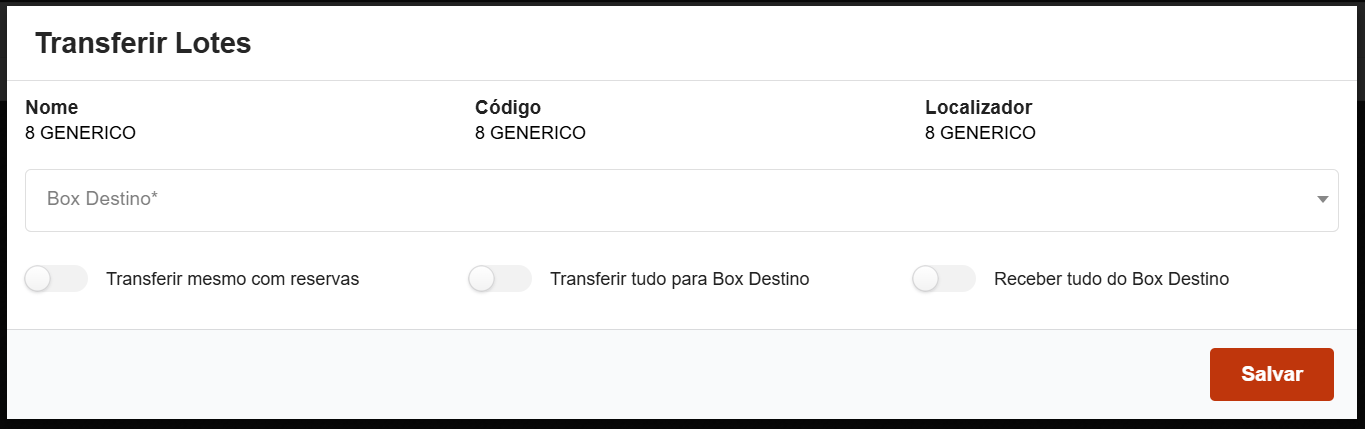Click the dark backdrop below the dialog
The width and height of the screenshot is (1365, 429).
pyautogui.click(x=680, y=424)
